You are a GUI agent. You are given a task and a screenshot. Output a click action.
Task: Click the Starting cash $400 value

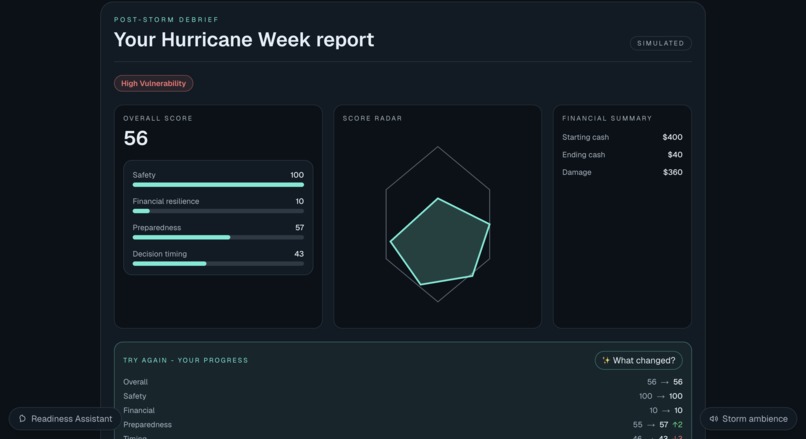[672, 137]
